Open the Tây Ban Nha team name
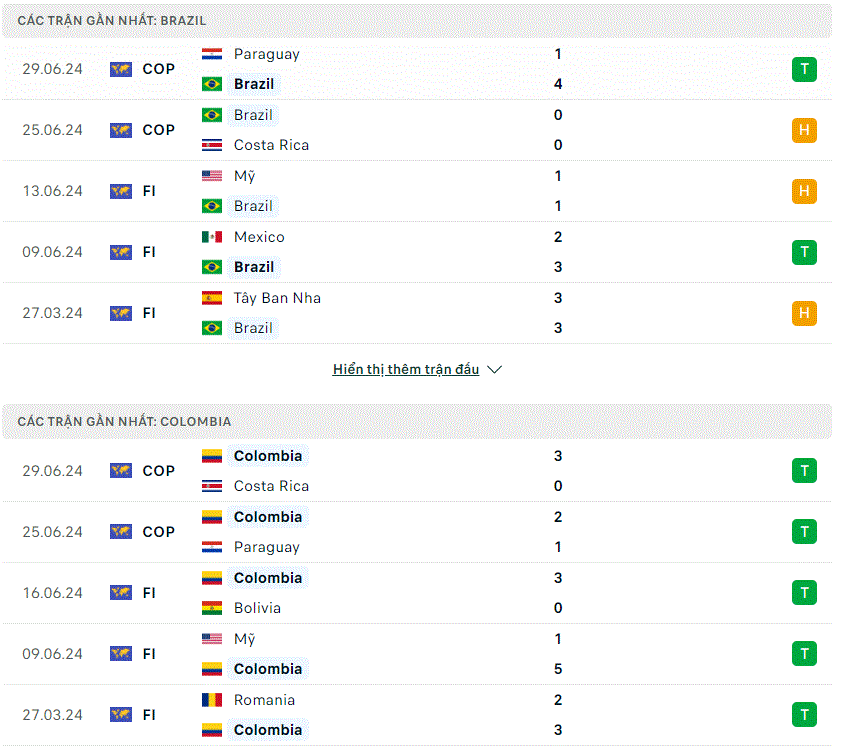The height and width of the screenshot is (749, 847). pyautogui.click(x=277, y=298)
